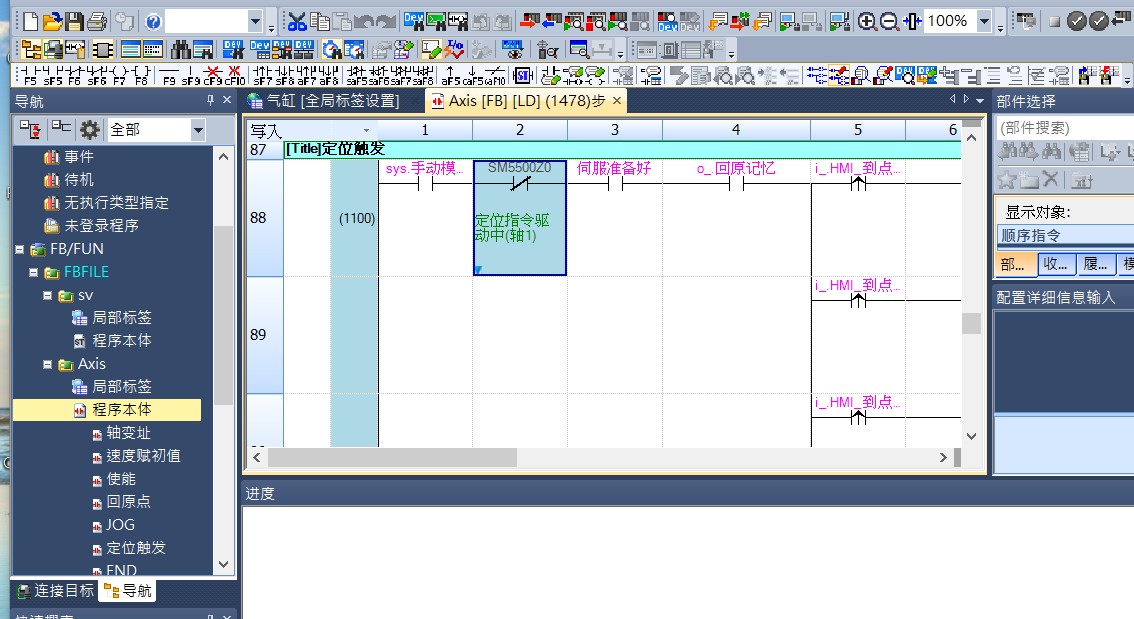The height and width of the screenshot is (619, 1134).
Task: Click the binoculars find icon
Action: (181, 49)
